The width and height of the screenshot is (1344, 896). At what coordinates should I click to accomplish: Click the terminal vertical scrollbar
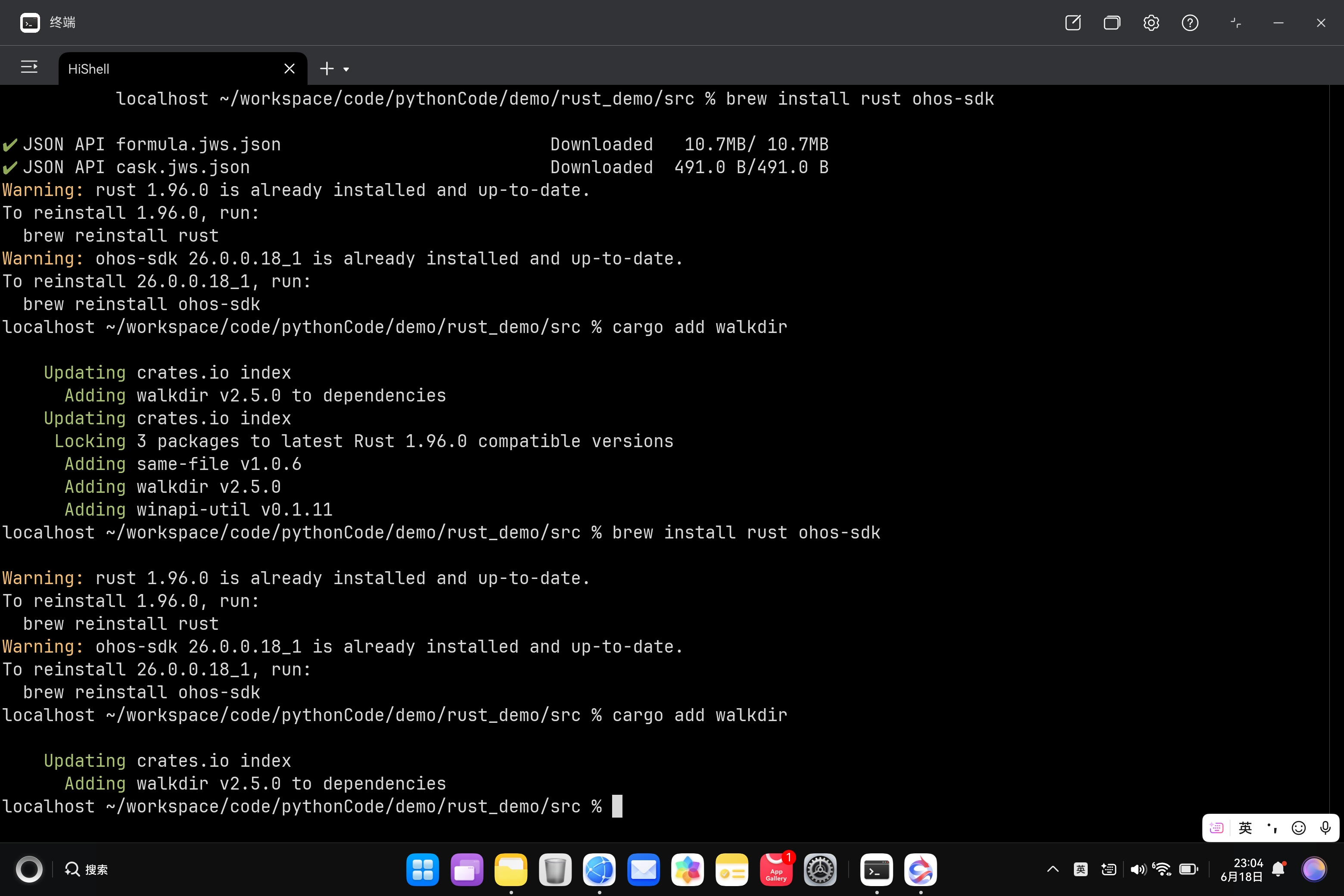click(1337, 463)
